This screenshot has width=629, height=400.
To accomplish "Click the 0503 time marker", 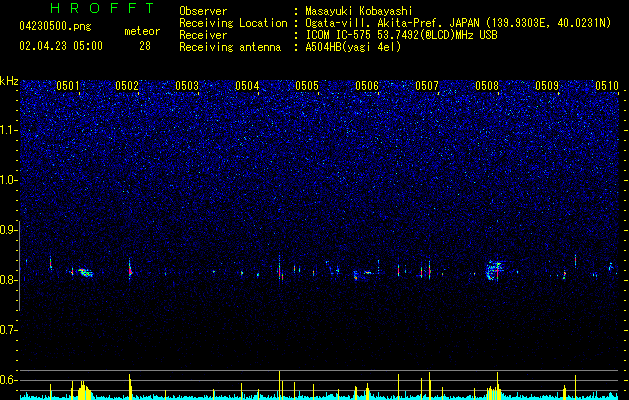I will pos(187,85).
